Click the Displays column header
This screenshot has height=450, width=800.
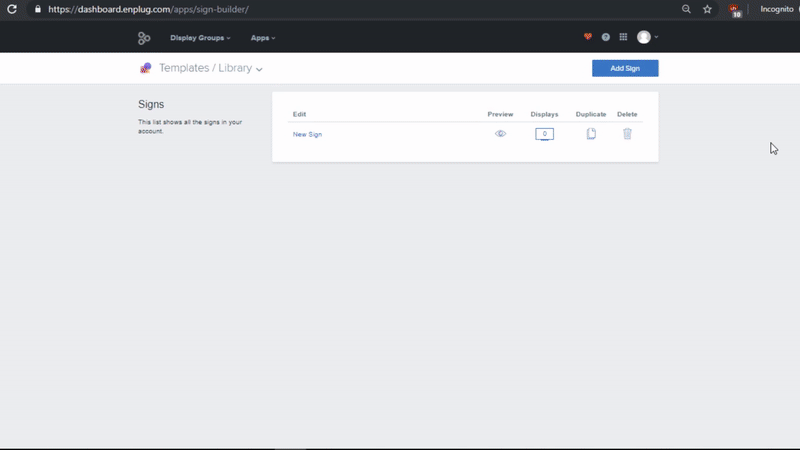(544, 114)
